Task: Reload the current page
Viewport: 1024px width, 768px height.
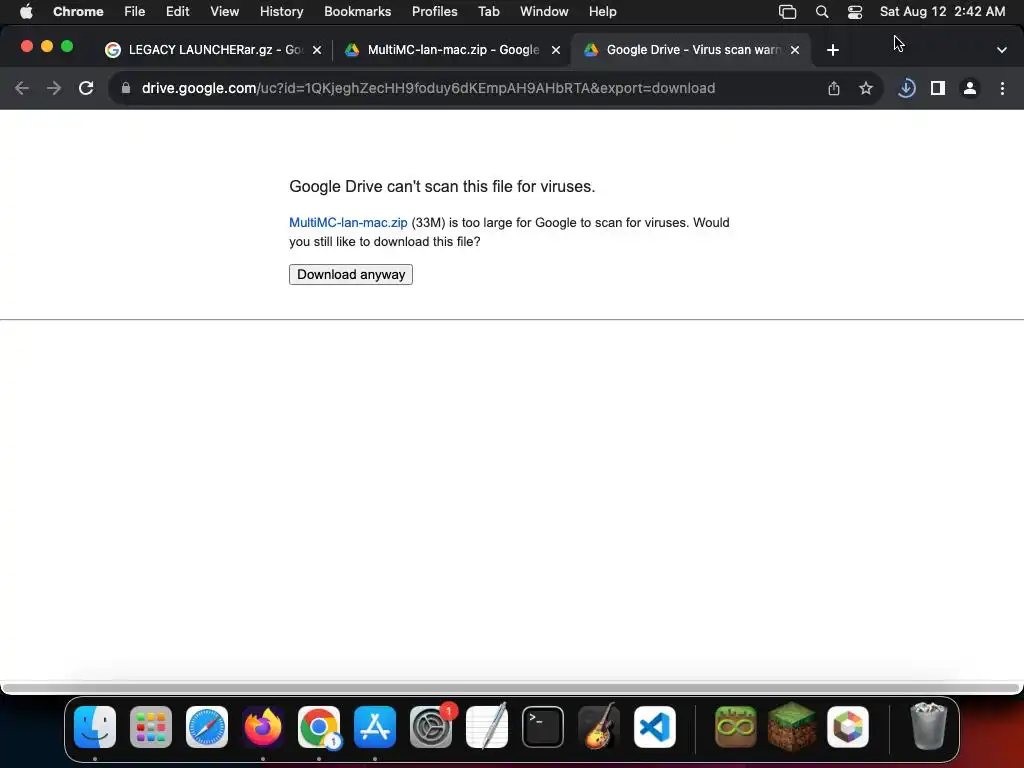Action: (x=86, y=88)
